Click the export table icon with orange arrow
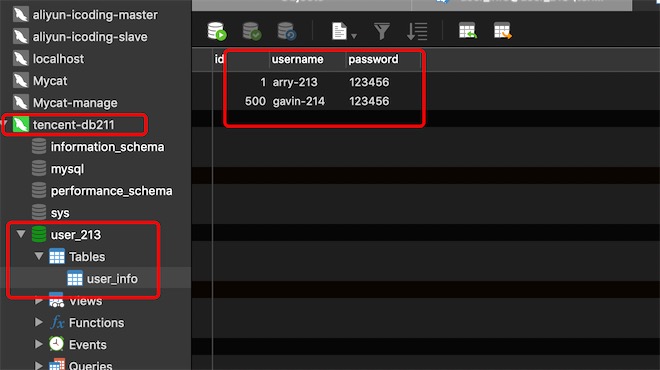The image size is (660, 370). (x=503, y=31)
